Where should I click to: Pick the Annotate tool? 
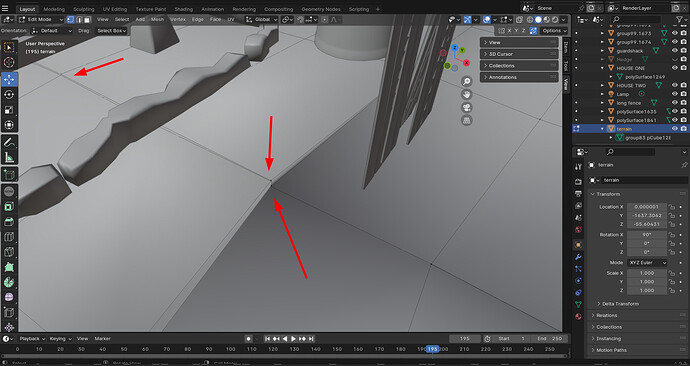9,142
